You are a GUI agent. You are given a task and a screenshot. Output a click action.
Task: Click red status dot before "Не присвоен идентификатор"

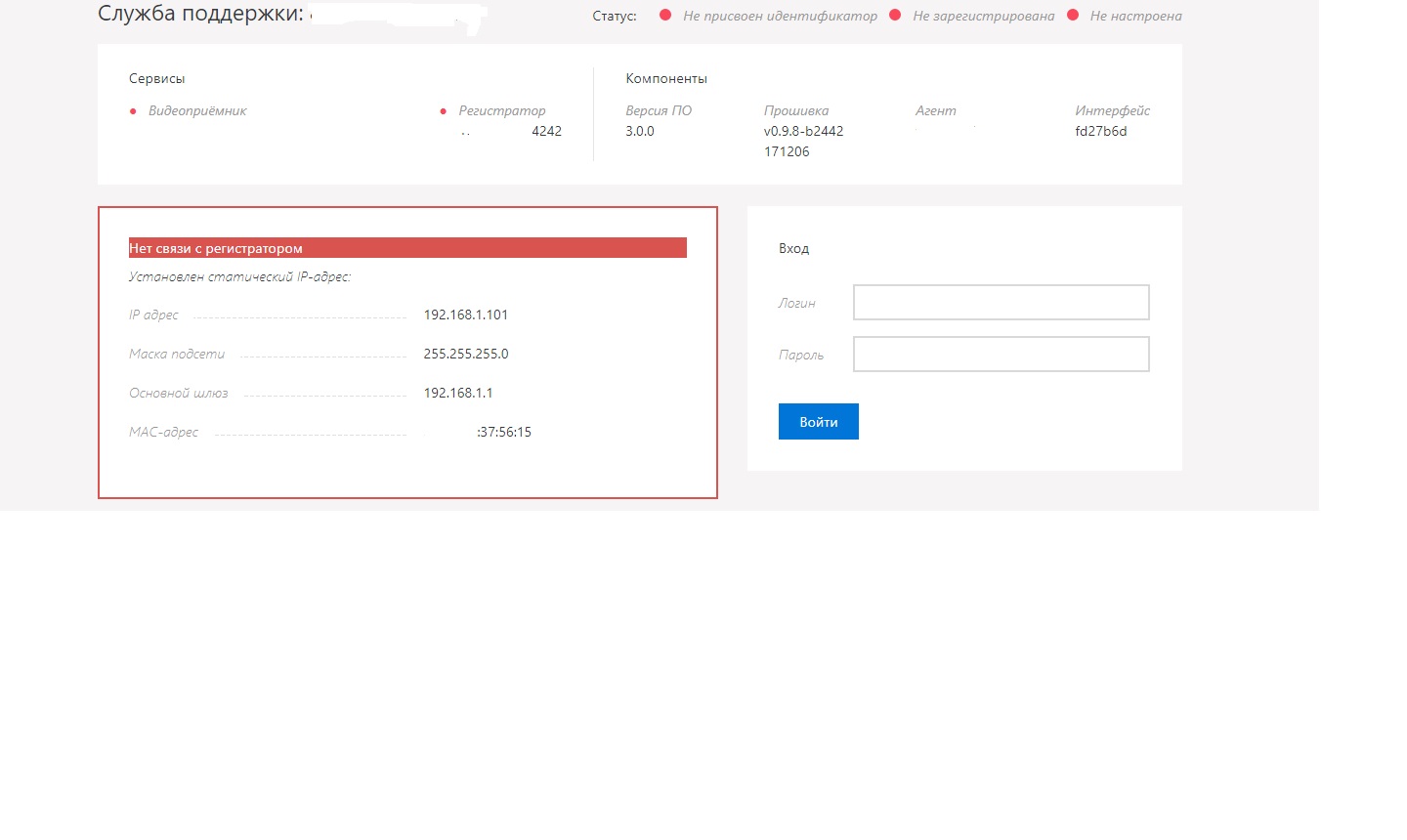tap(665, 16)
